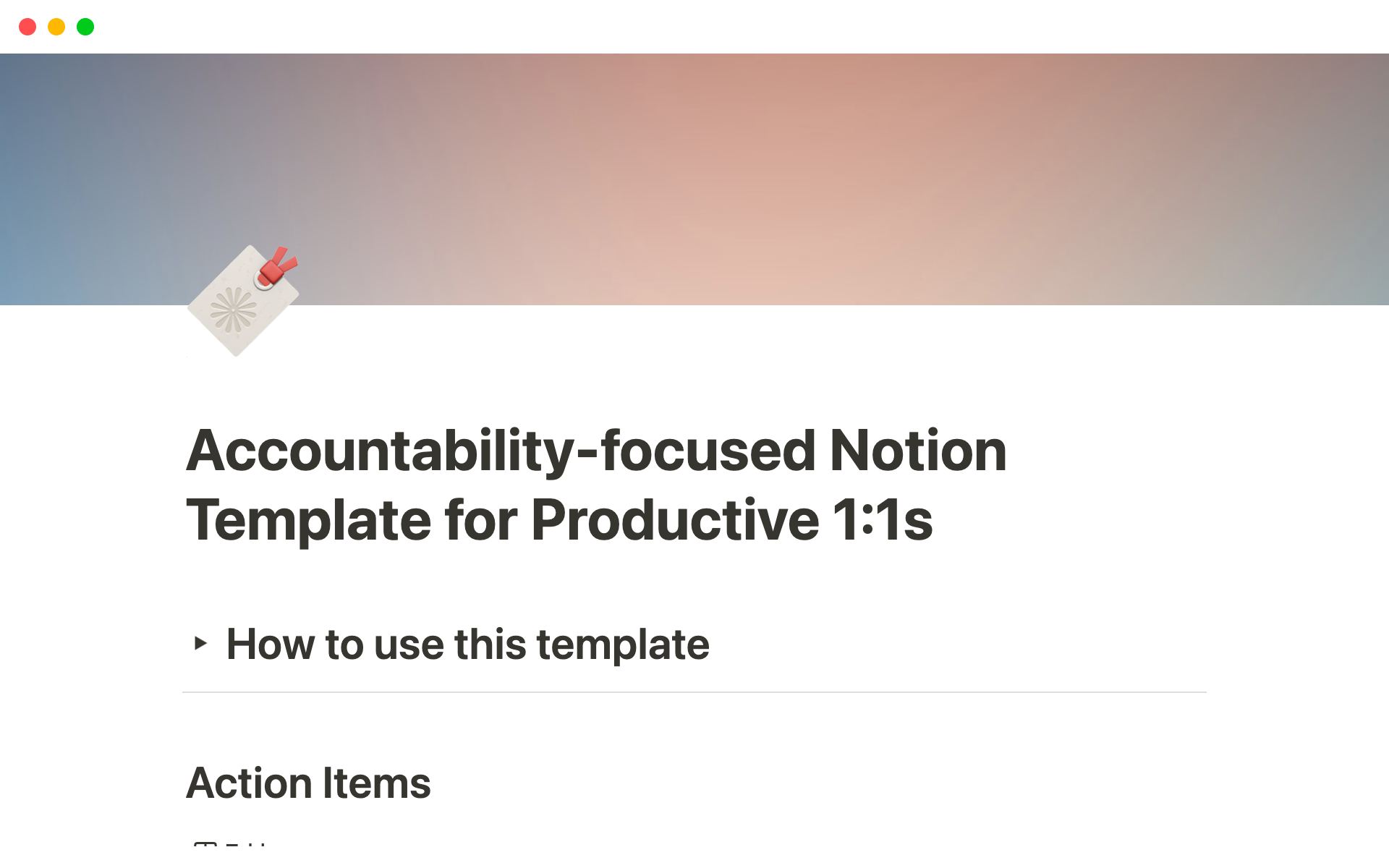Click the green full-screen traffic light
This screenshot has width=1389, height=868.
point(85,26)
